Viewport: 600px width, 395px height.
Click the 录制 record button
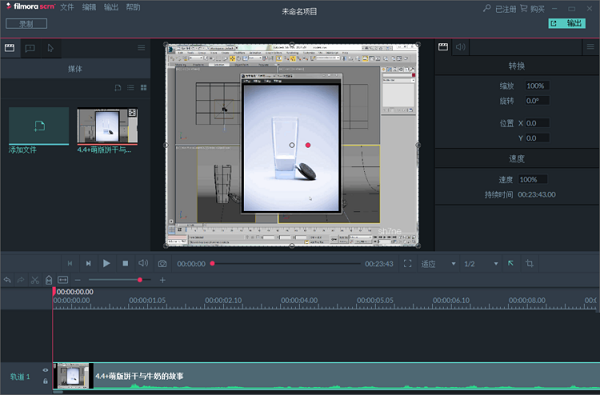[x=26, y=24]
